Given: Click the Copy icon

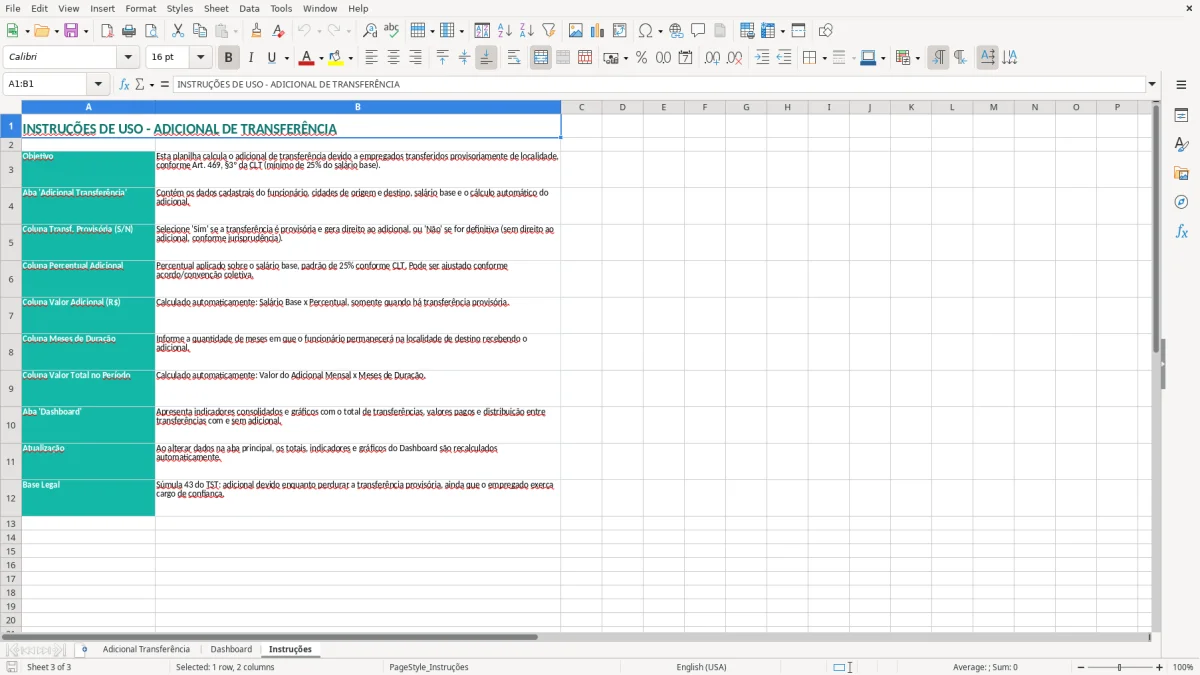Looking at the screenshot, I should (200, 31).
